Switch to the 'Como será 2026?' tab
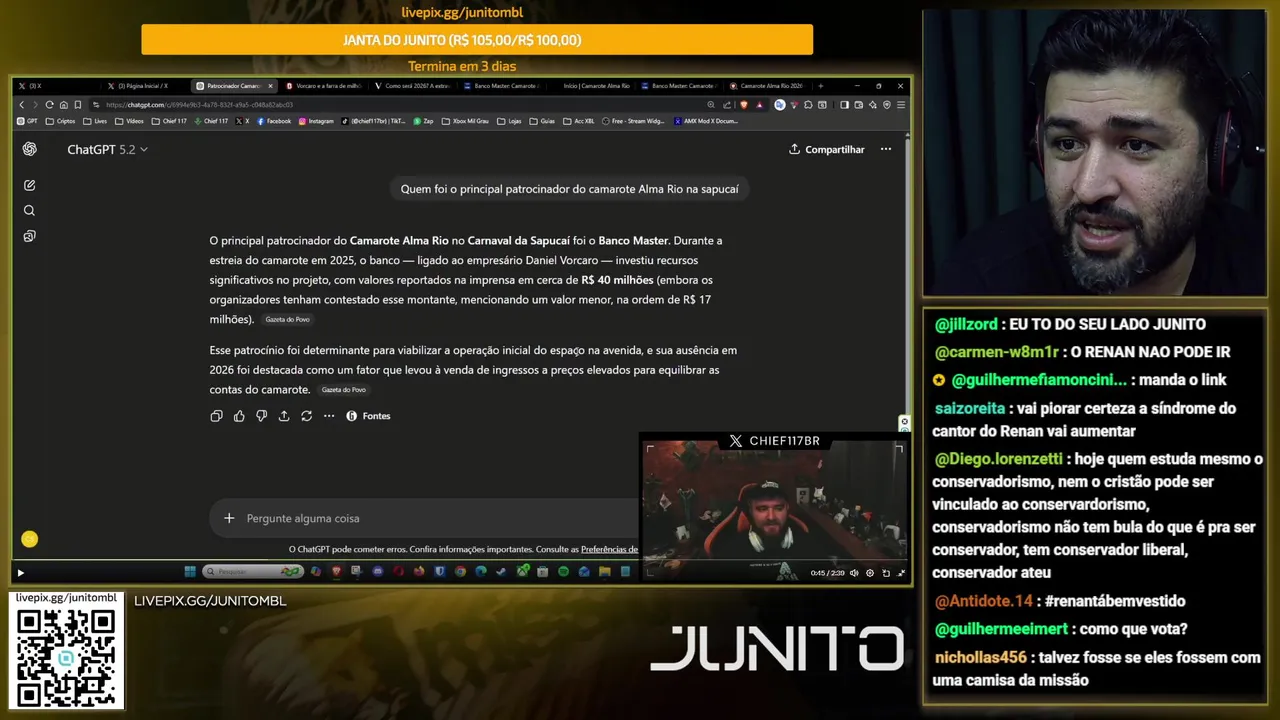 click(414, 86)
